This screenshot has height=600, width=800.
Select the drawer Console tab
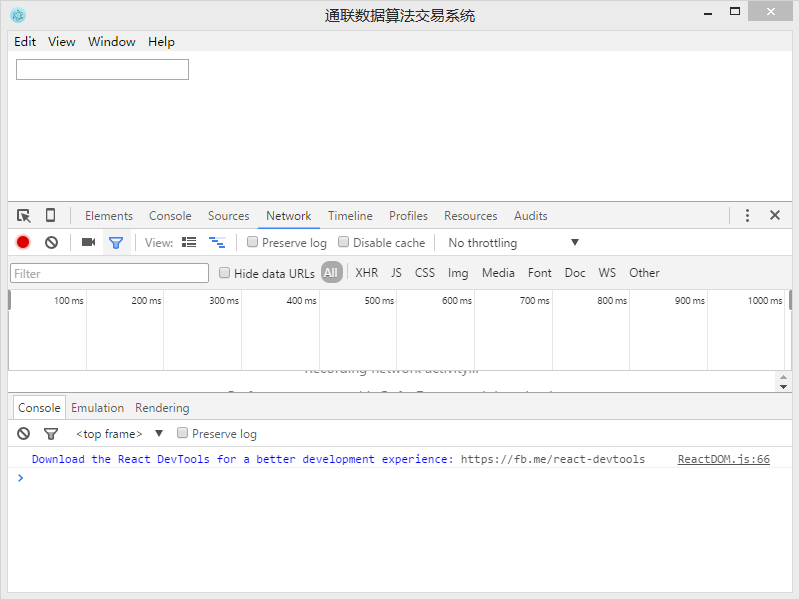39,408
